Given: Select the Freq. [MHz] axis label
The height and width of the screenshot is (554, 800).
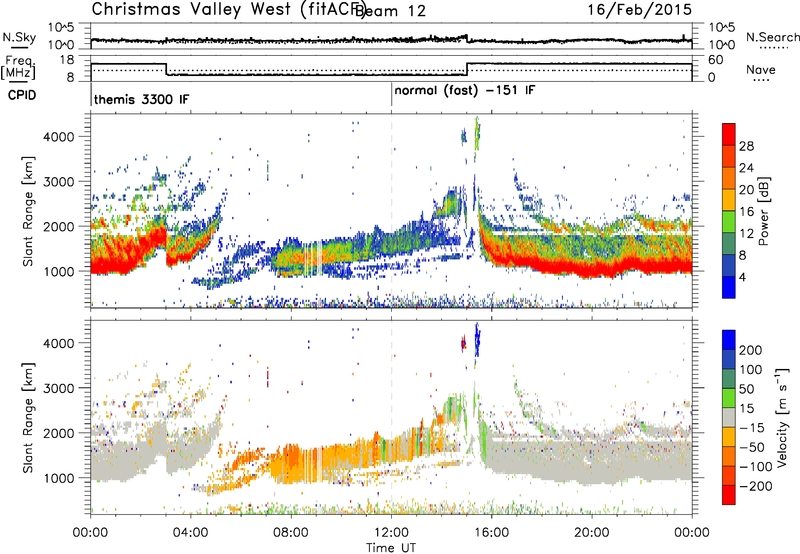Looking at the screenshot, I should click(19, 67).
